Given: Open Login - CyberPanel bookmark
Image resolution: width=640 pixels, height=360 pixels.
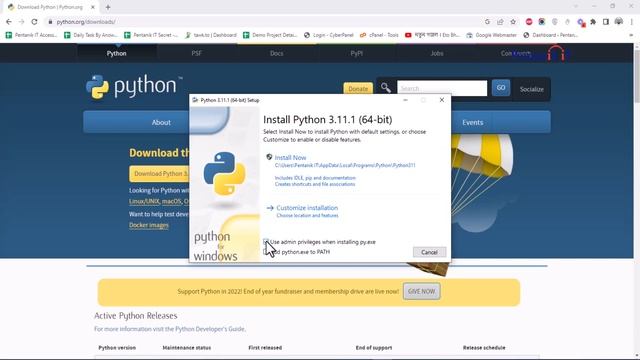Looking at the screenshot, I should pyautogui.click(x=329, y=35).
